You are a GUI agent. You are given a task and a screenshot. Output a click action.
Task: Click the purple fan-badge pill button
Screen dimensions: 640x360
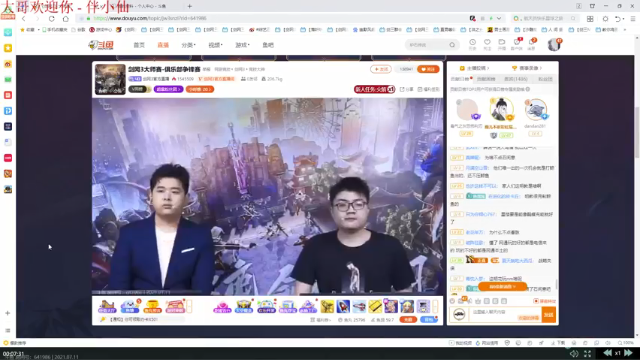click(168, 89)
